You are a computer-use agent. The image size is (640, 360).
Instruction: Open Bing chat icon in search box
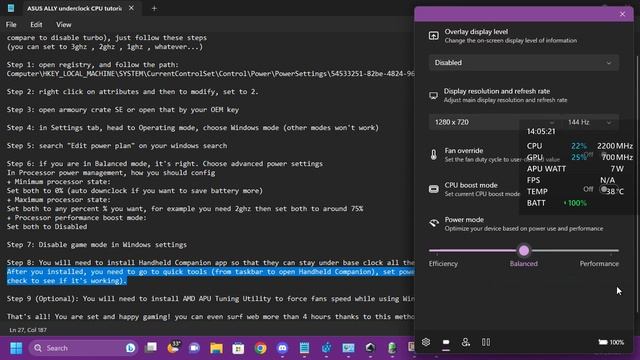[131, 348]
